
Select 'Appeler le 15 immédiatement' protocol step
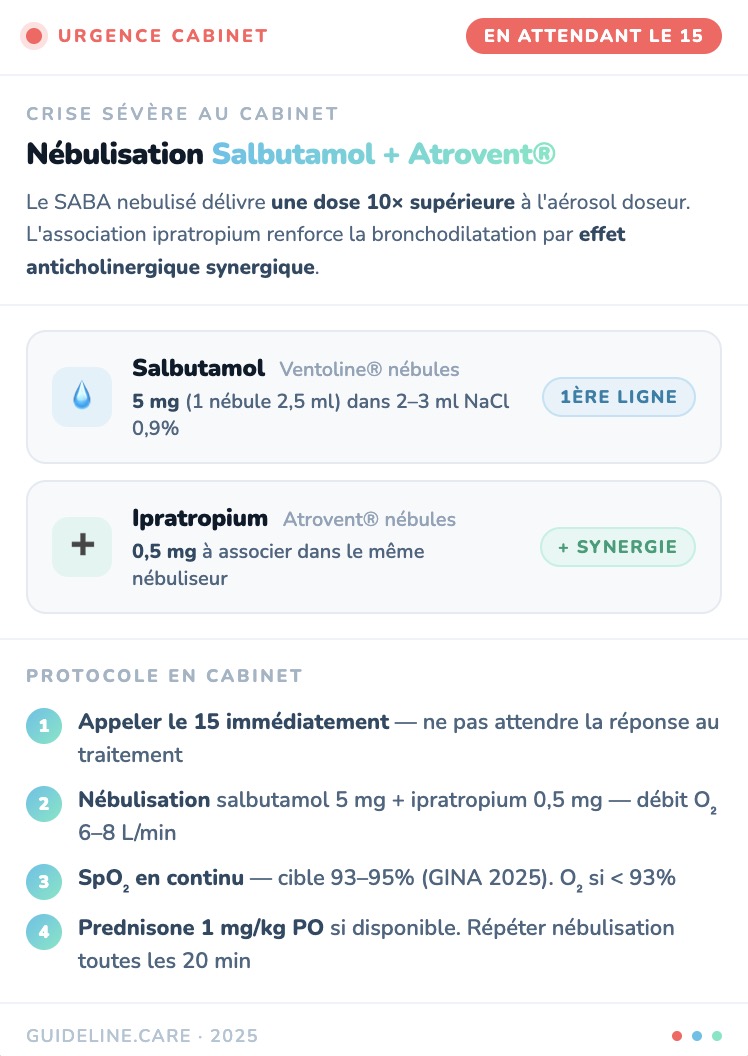233,721
